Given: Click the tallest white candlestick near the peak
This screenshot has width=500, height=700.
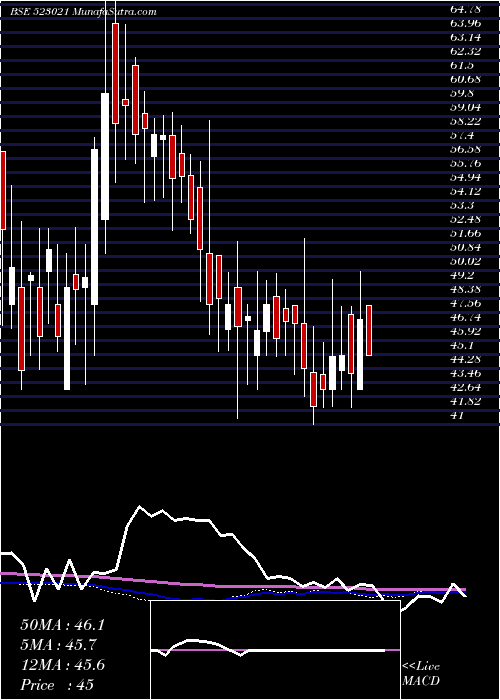Looking at the screenshot, I should (x=105, y=156).
